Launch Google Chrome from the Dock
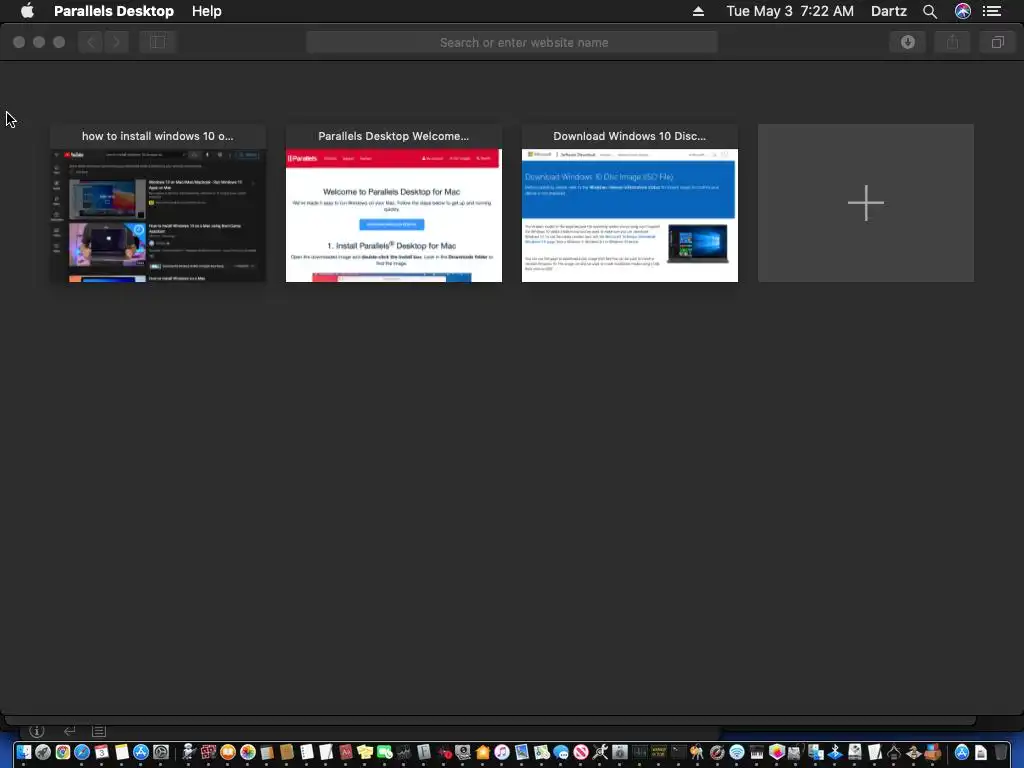Image resolution: width=1024 pixels, height=768 pixels. (63, 752)
